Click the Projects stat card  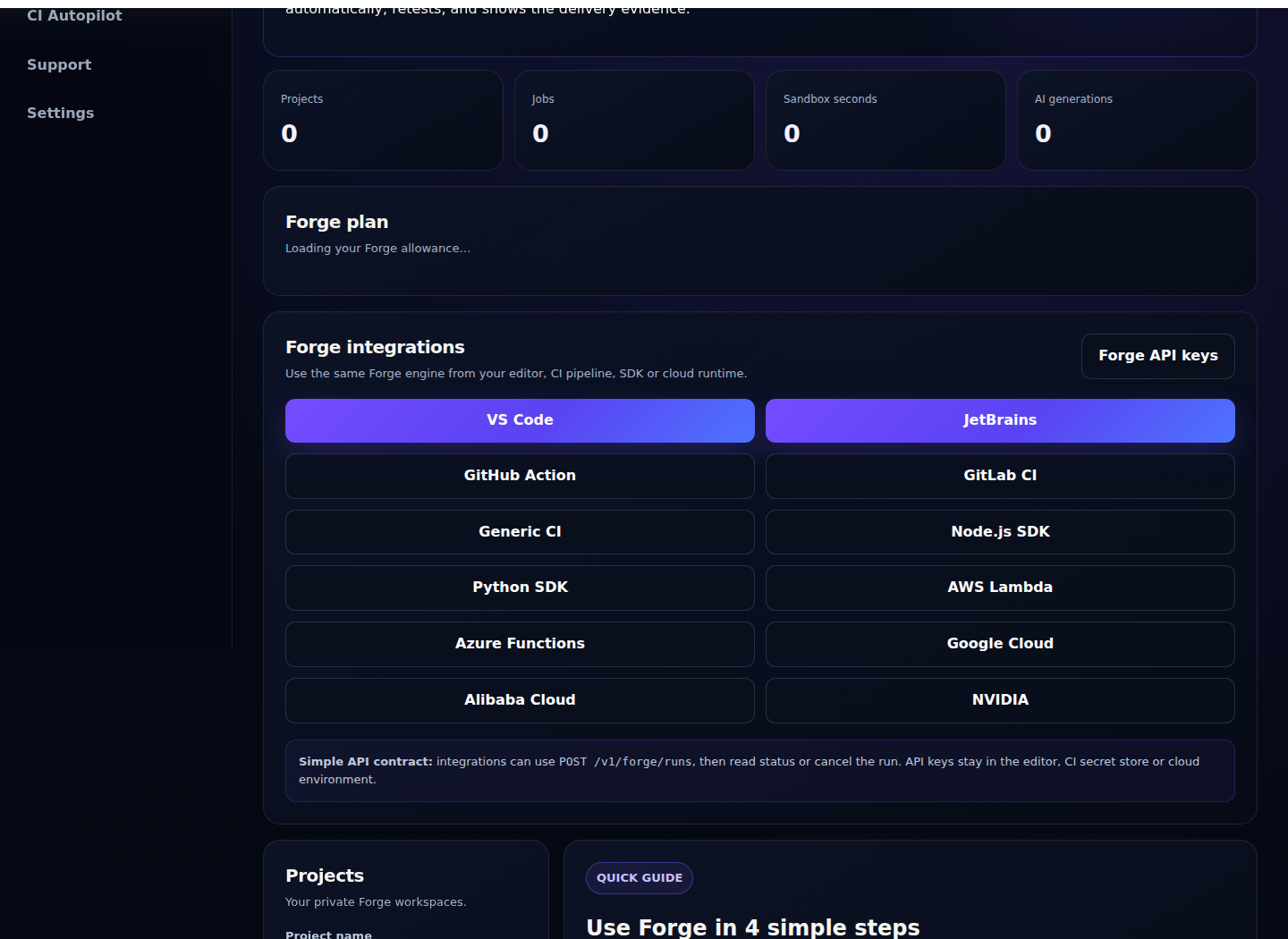pos(383,120)
